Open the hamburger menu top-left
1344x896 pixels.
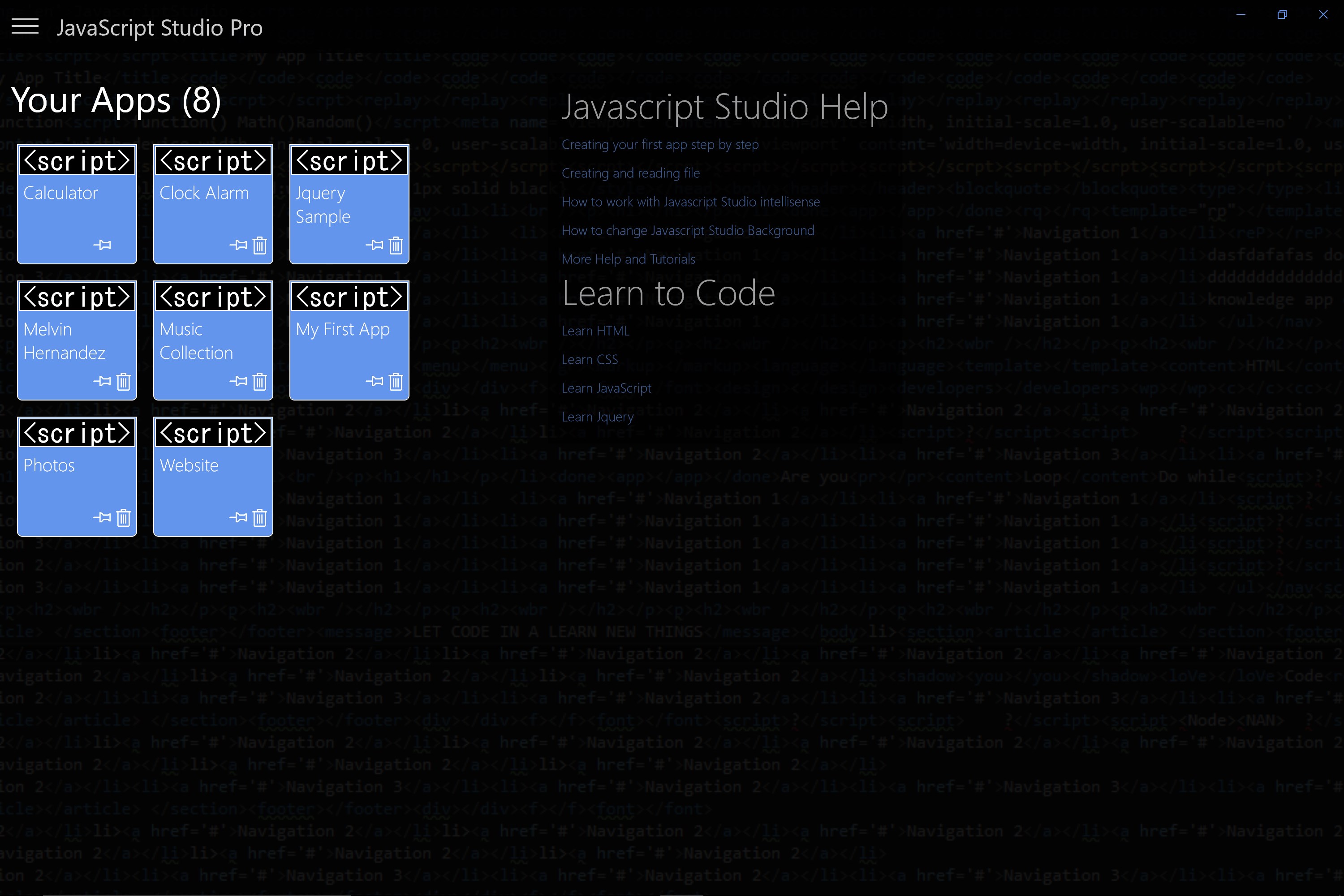coord(24,27)
